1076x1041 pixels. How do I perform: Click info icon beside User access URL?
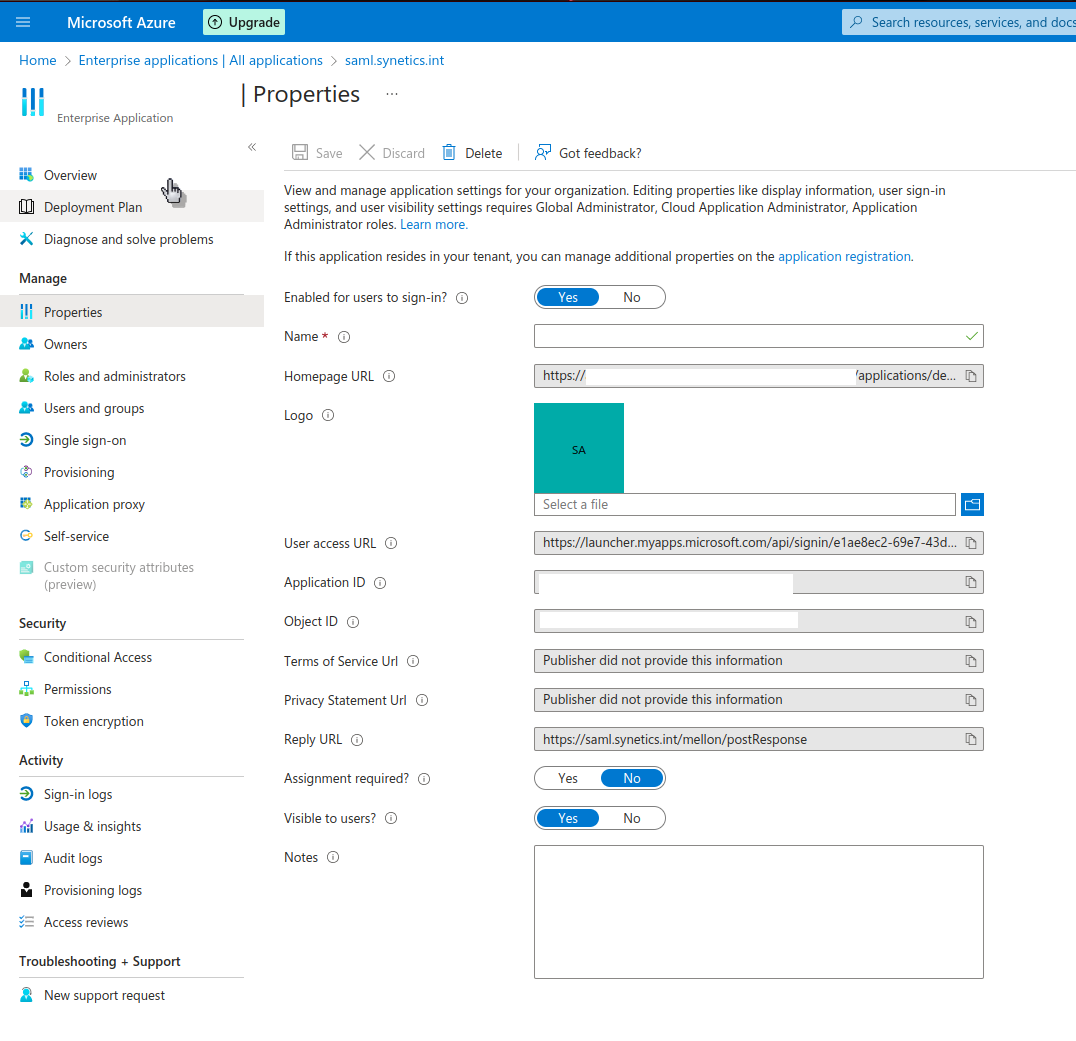(x=391, y=543)
